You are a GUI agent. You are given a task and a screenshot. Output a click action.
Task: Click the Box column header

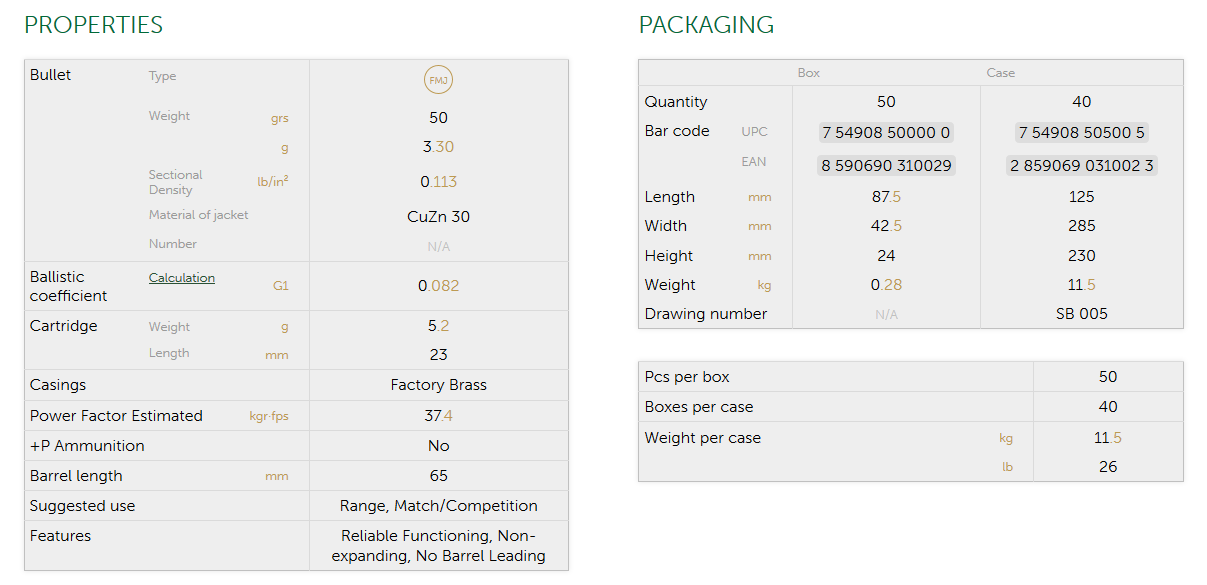click(808, 73)
